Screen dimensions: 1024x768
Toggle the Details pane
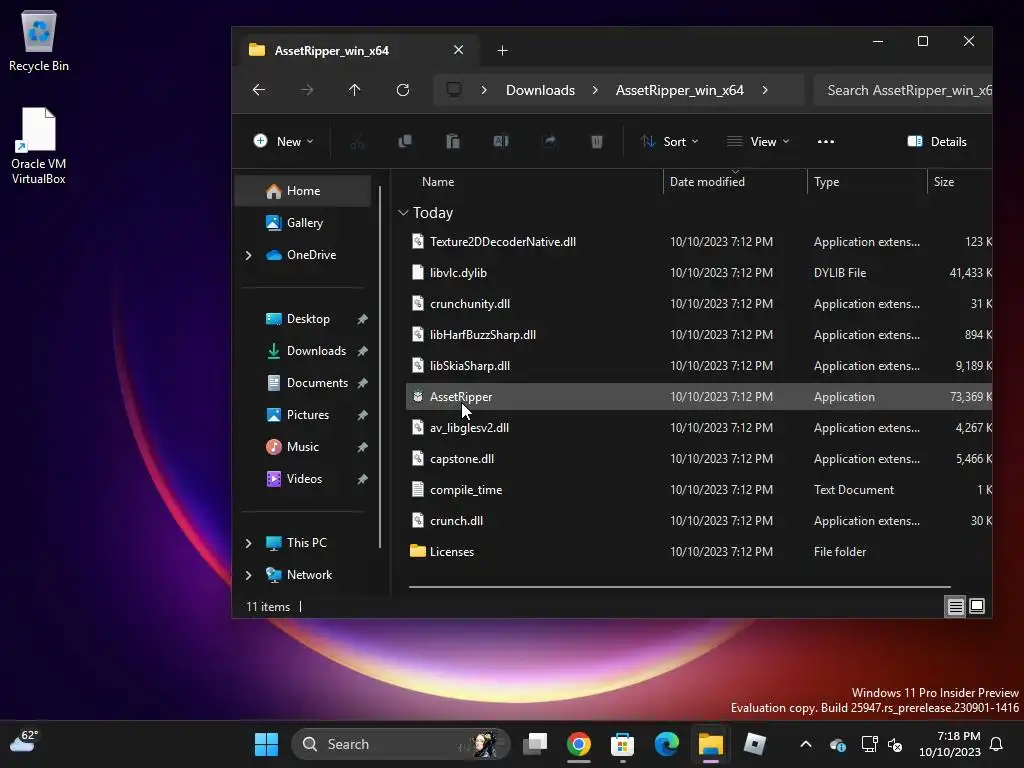pyautogui.click(x=936, y=141)
